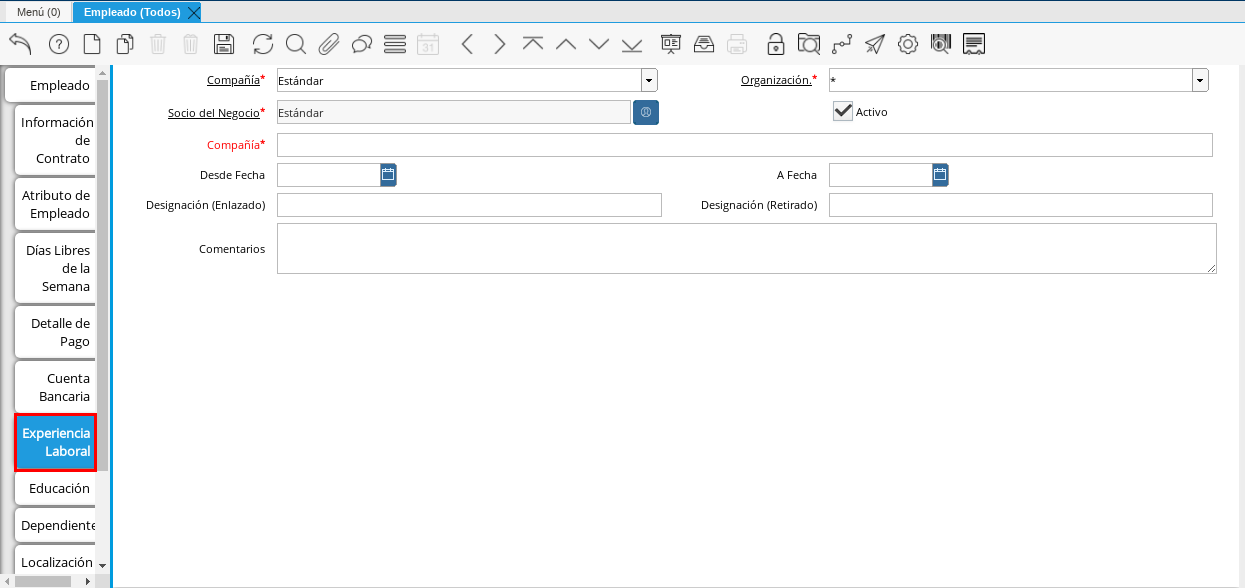The width and height of the screenshot is (1245, 588).
Task: Click the barcode scanner toolbar icon
Action: click(x=941, y=44)
